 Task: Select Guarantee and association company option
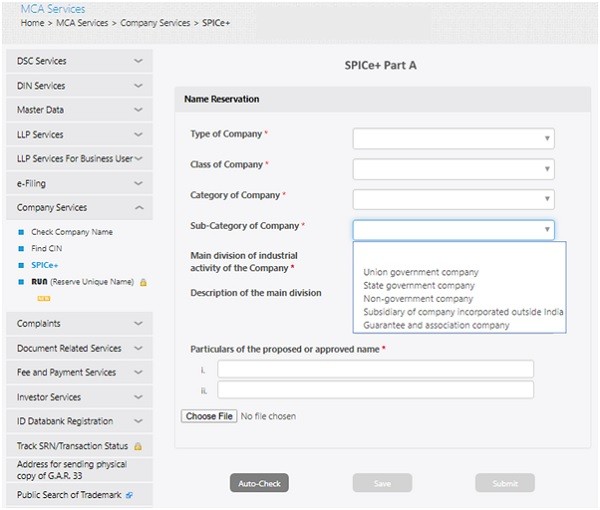coord(436,325)
